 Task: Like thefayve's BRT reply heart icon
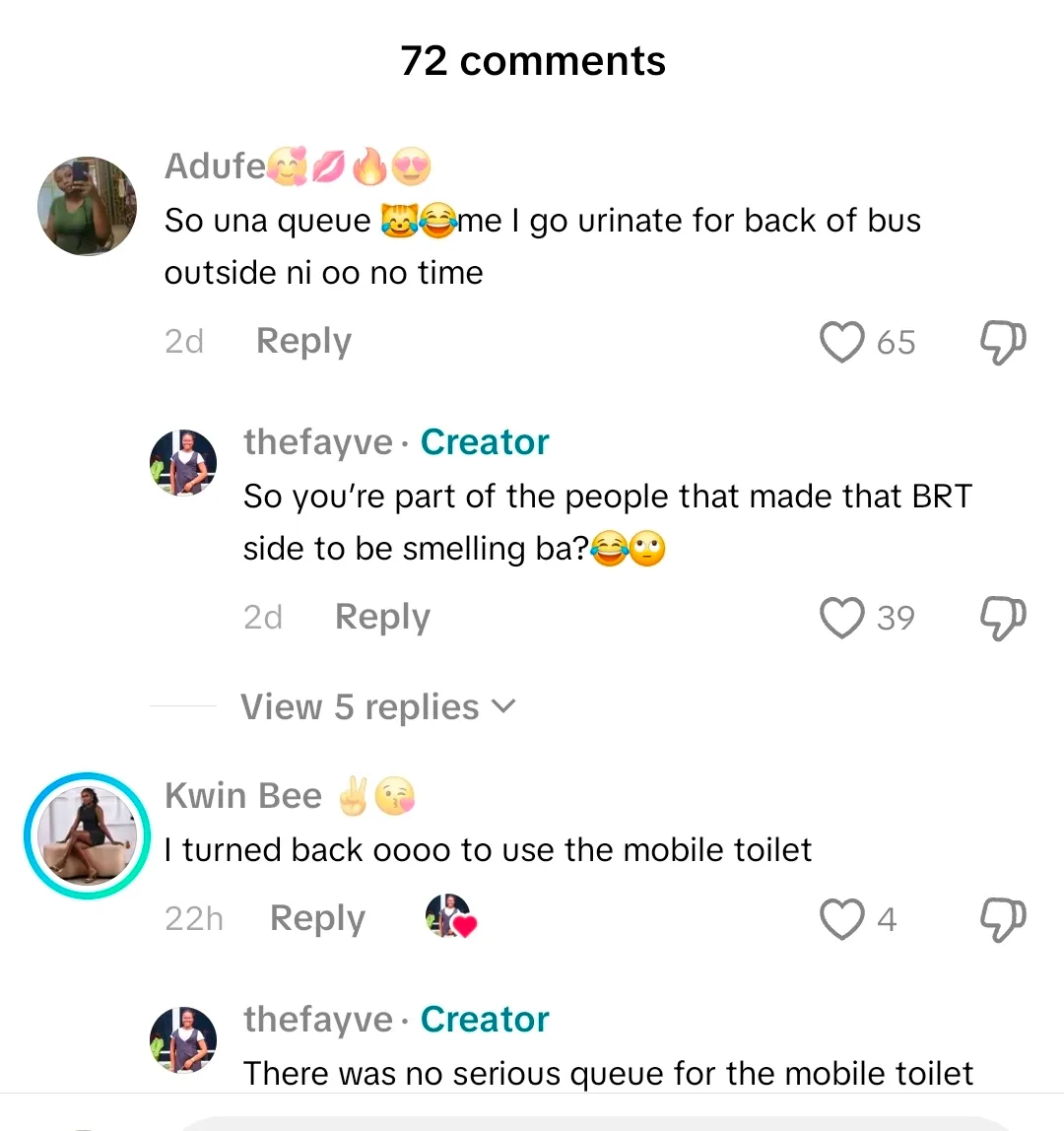point(842,618)
